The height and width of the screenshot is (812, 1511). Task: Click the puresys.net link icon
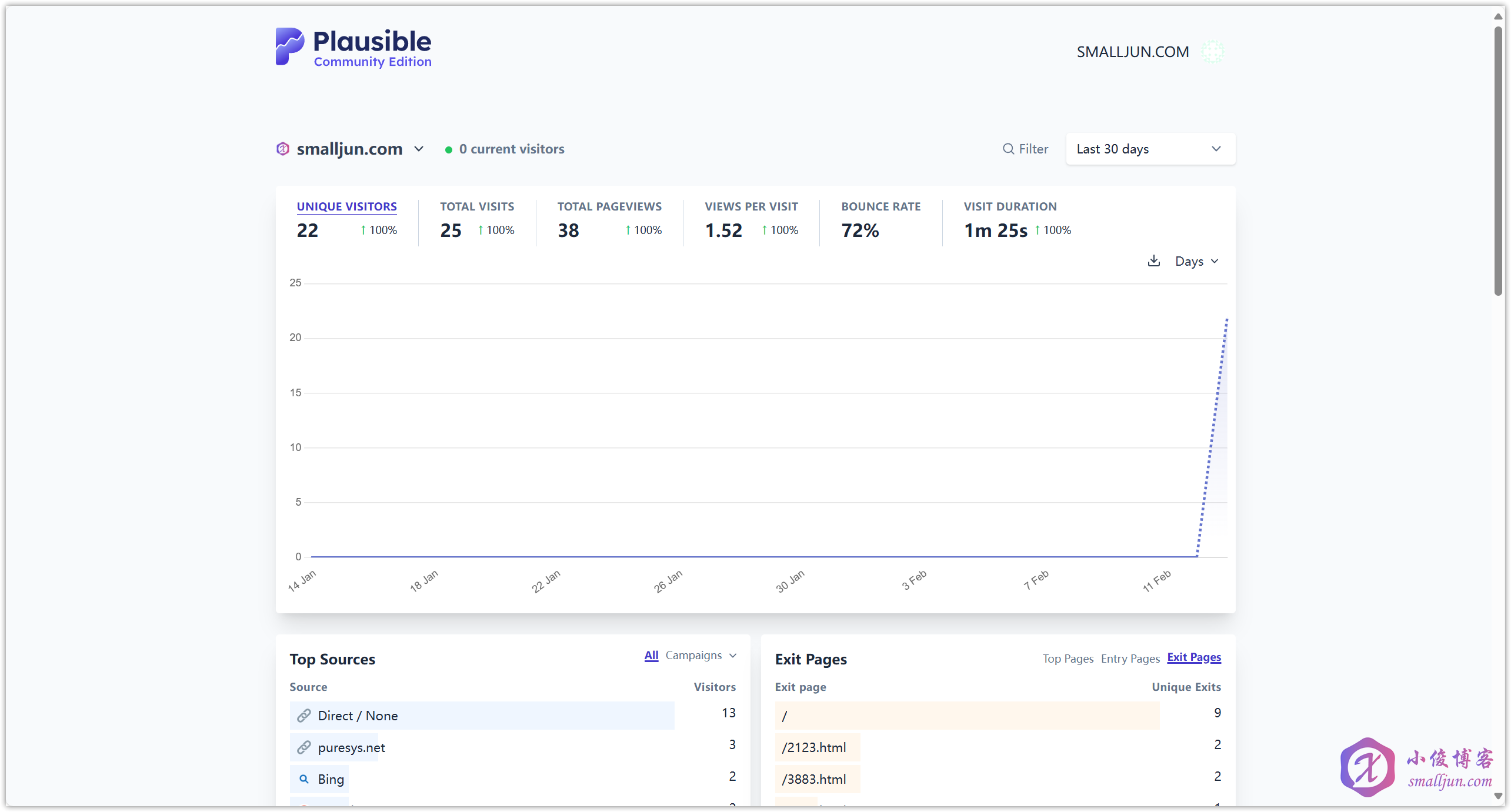(304, 747)
